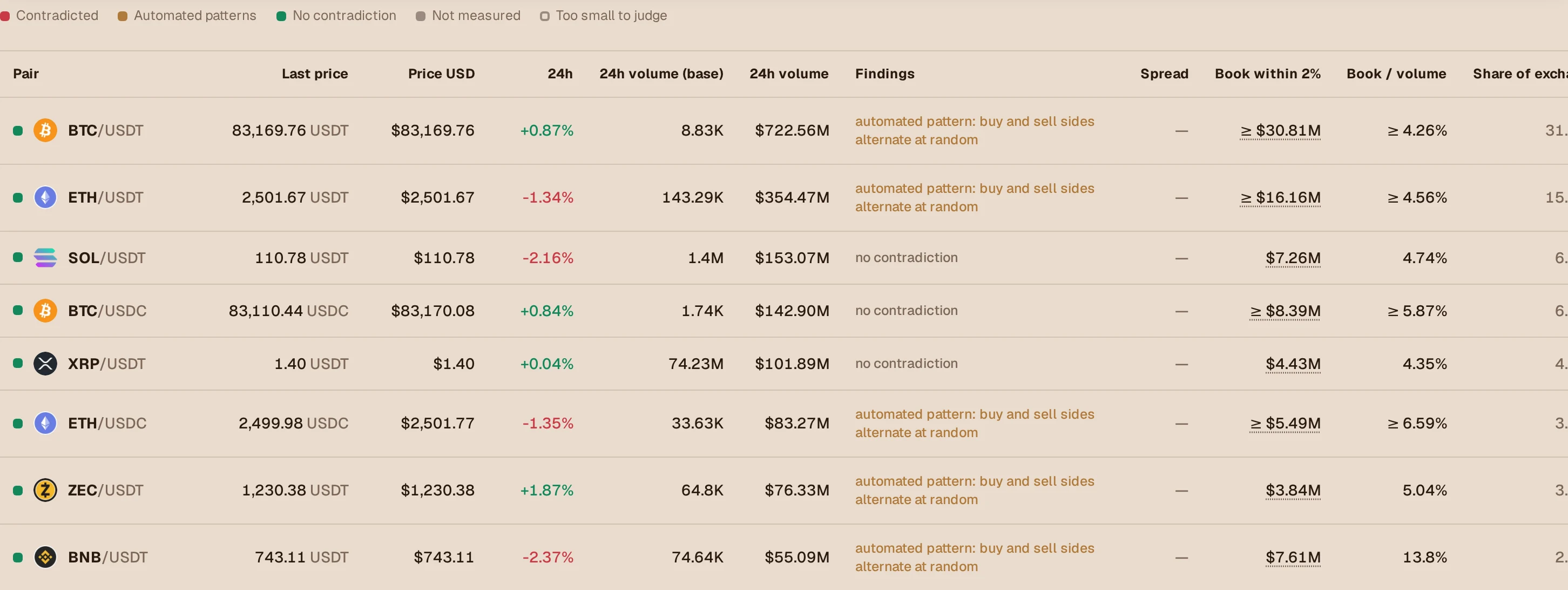Click the green status dot in the BTC/USDT row
Viewport: 1568px width, 590px height.
point(18,130)
